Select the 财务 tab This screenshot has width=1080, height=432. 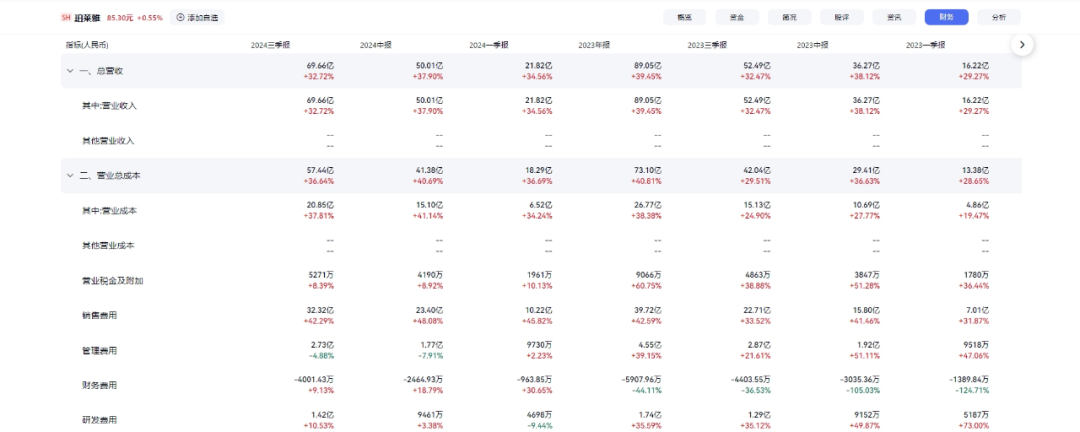coord(946,17)
